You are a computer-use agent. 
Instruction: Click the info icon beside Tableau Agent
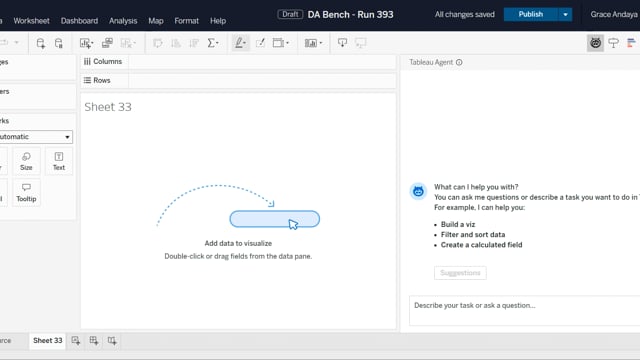[459, 62]
